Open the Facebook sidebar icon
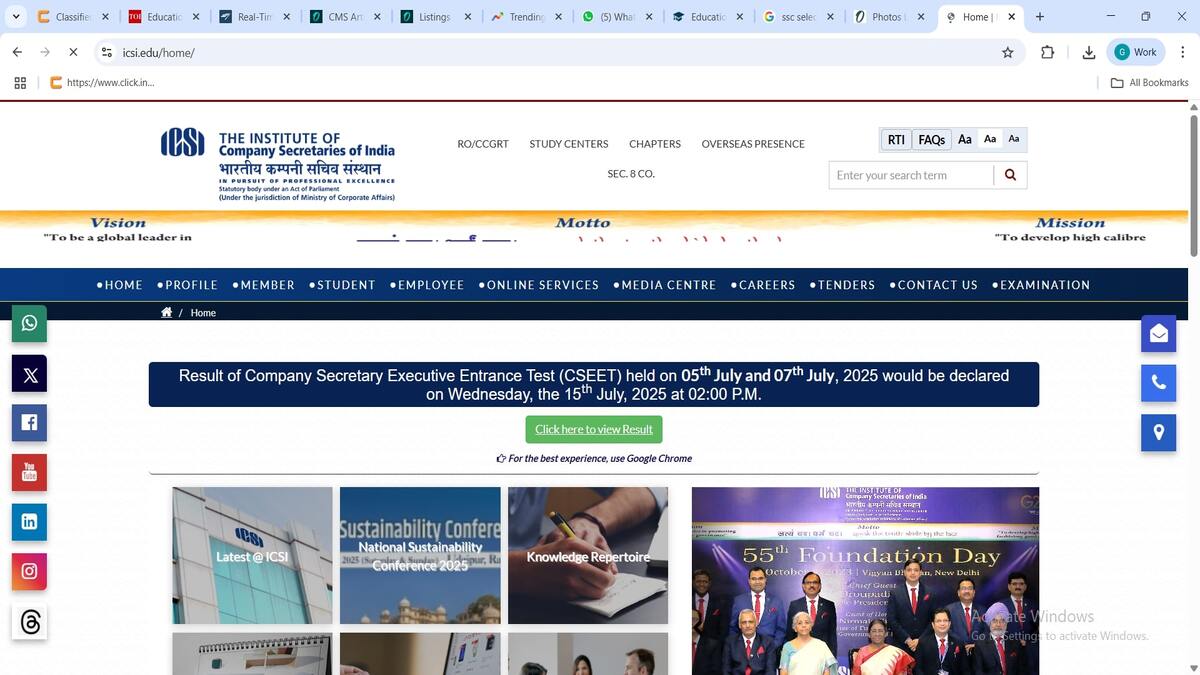Viewport: 1200px width, 675px height. [x=29, y=423]
